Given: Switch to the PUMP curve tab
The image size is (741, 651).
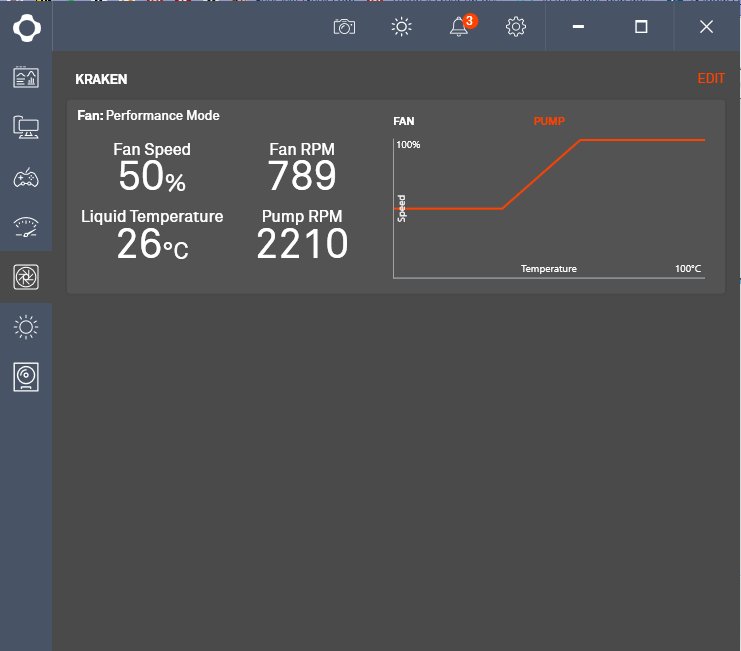Looking at the screenshot, I should [549, 121].
